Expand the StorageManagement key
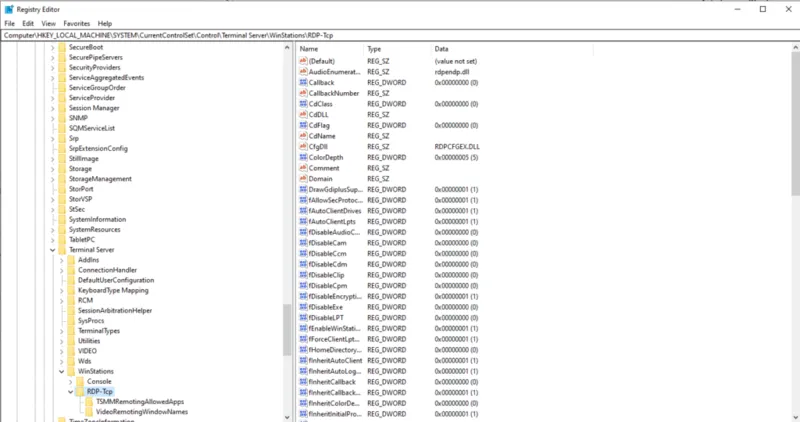The height and width of the screenshot is (422, 800). (x=53, y=179)
